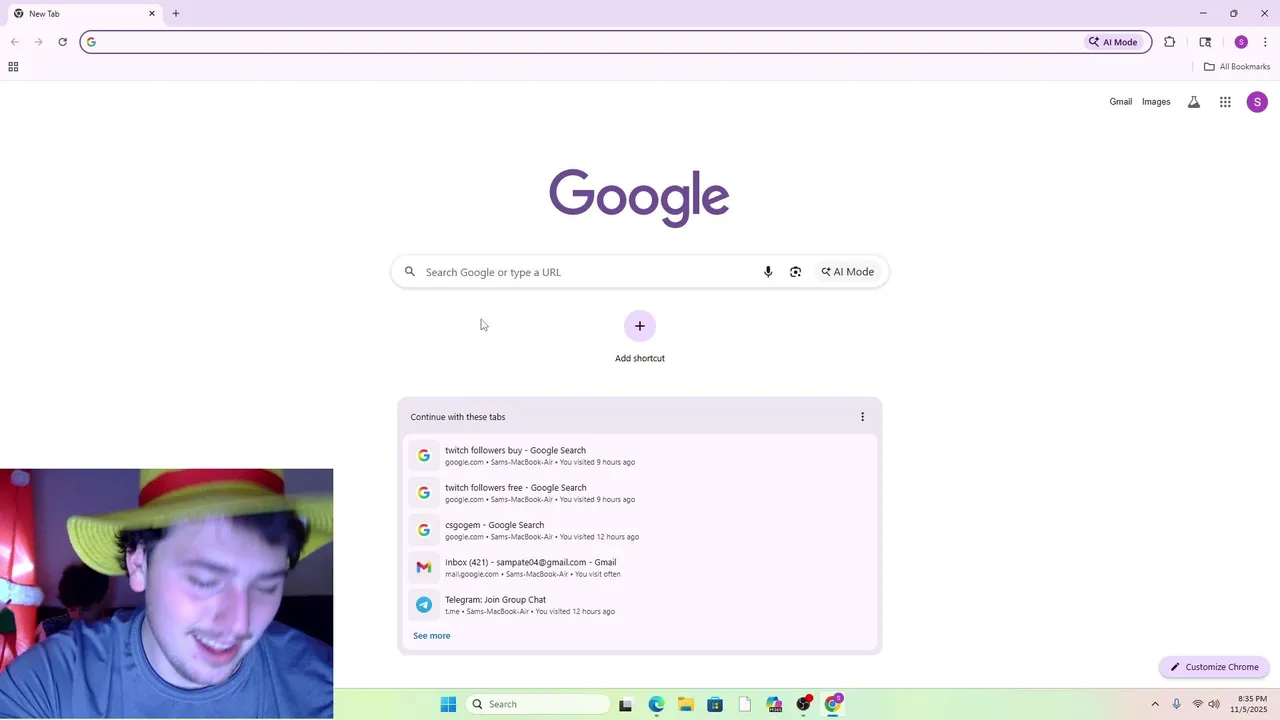
Task: Click the magnifier icon in the search box
Action: click(x=410, y=272)
